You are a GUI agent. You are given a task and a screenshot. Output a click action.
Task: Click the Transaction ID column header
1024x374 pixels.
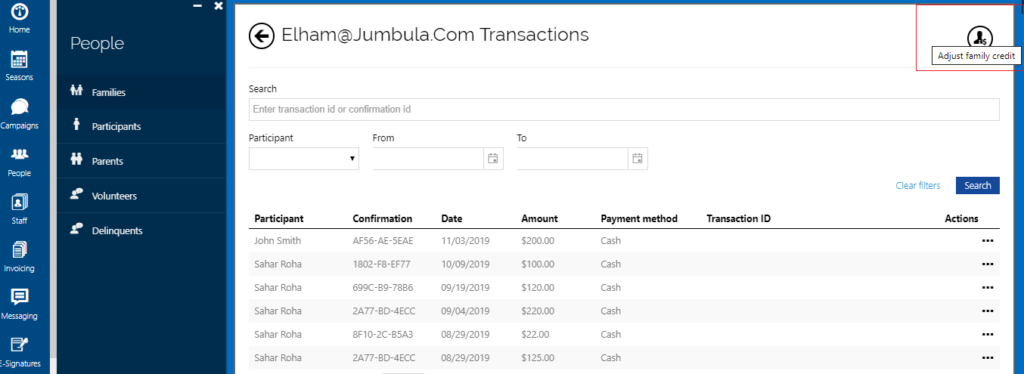click(739, 219)
